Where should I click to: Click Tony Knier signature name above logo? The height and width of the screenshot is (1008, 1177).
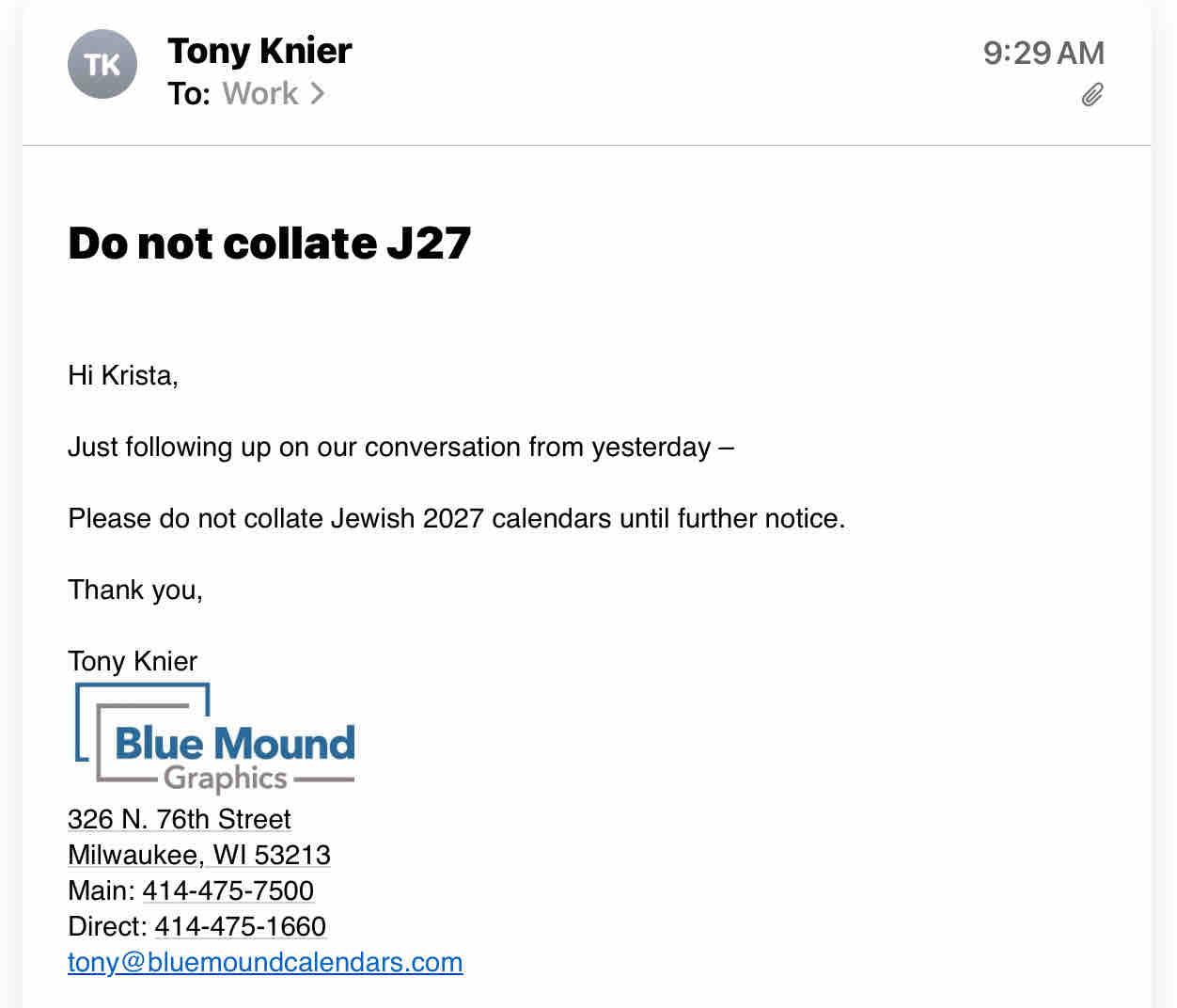(x=133, y=661)
